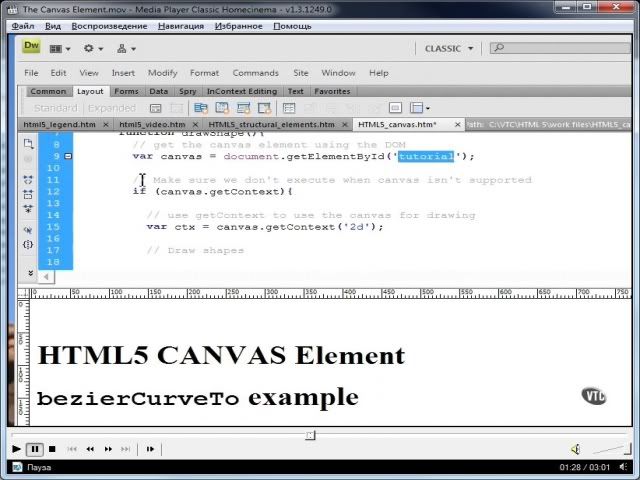Click the bezierCurveTo example heading
This screenshot has width=640, height=480.
[x=198, y=398]
